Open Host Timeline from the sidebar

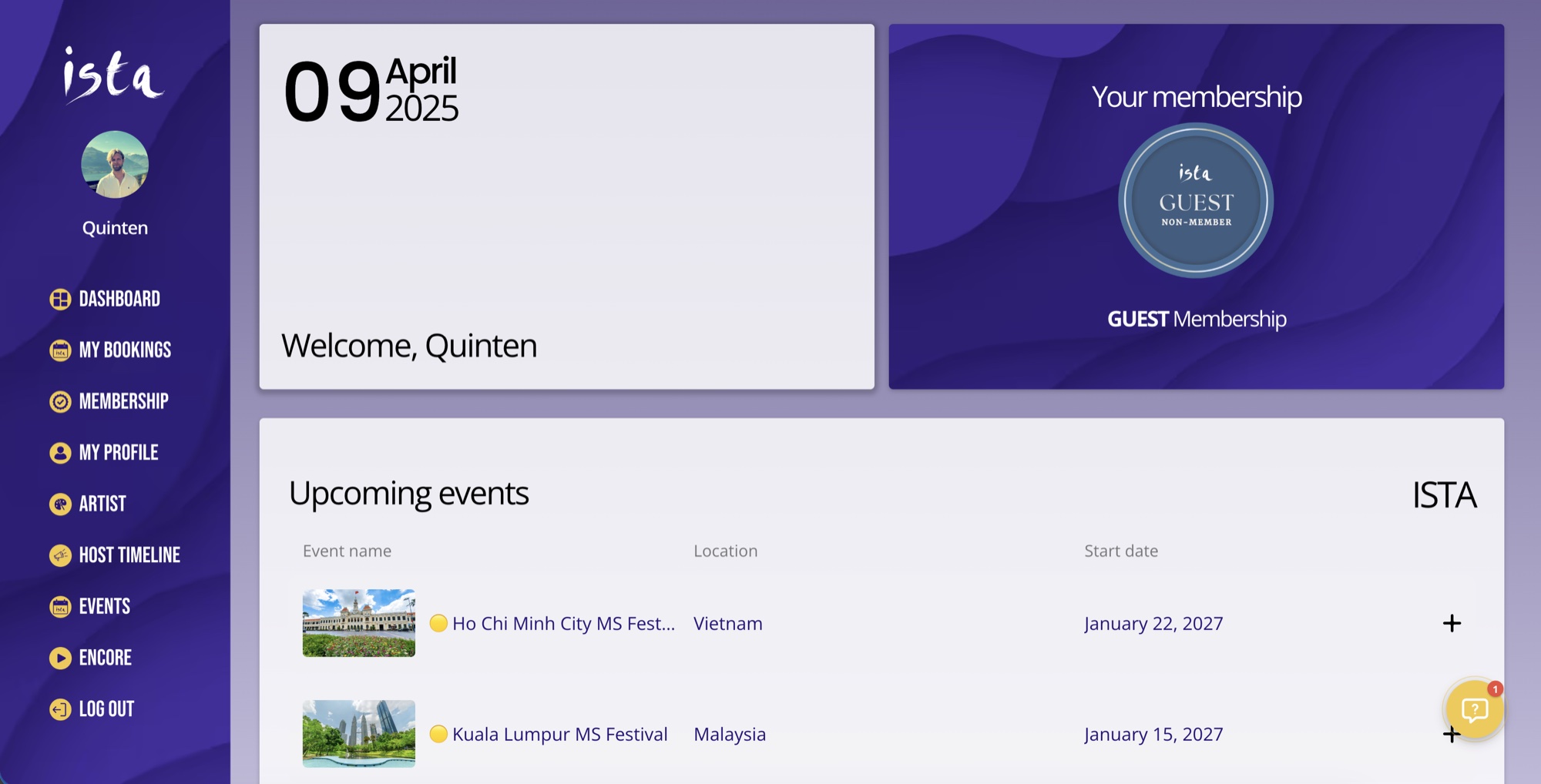tap(60, 555)
